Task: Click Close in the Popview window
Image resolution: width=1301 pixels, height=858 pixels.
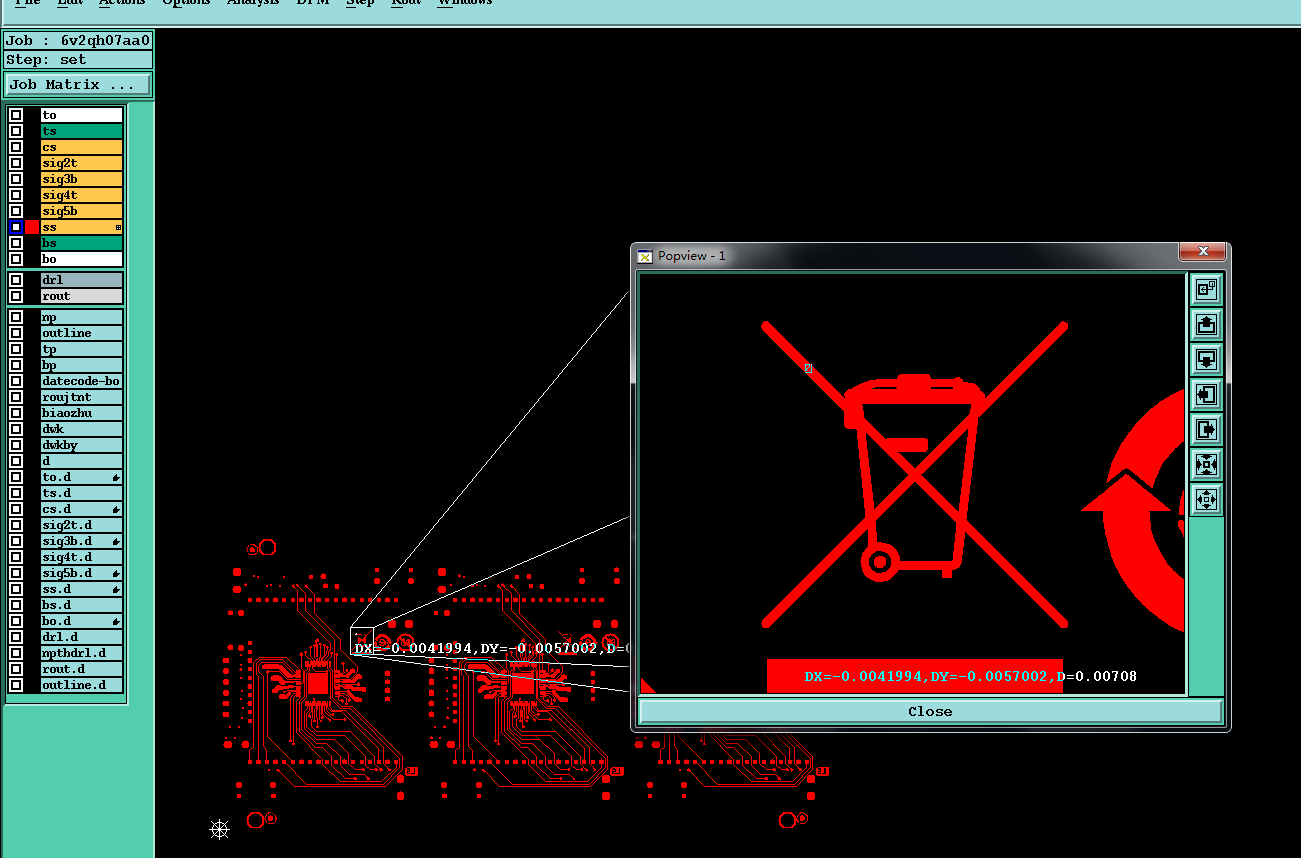Action: 930,711
